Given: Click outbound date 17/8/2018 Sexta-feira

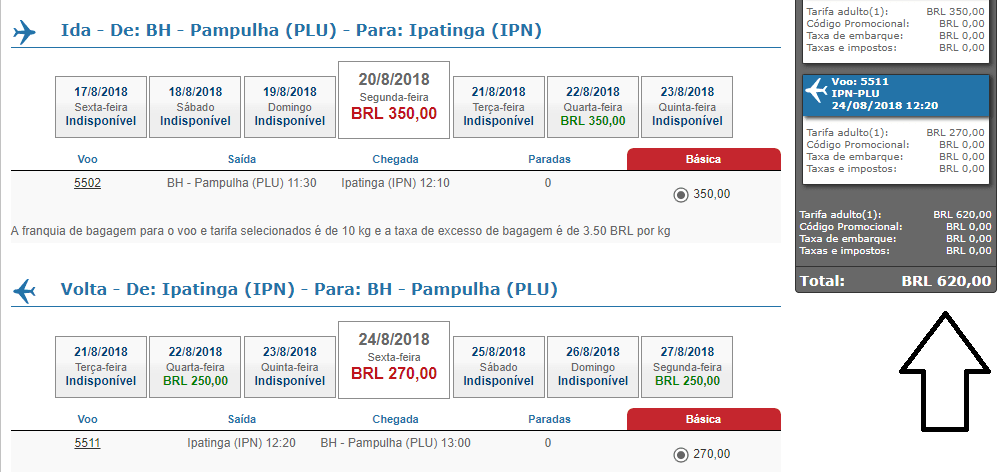Looking at the screenshot, I should (101, 107).
